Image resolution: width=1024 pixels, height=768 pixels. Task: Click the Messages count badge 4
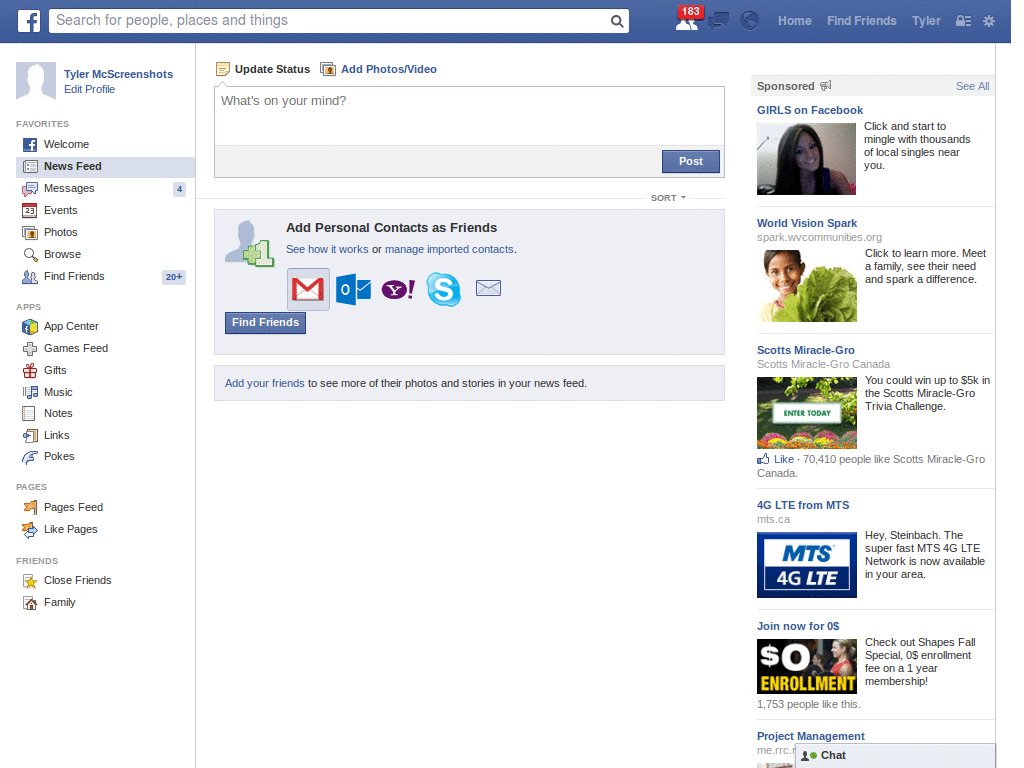point(179,189)
